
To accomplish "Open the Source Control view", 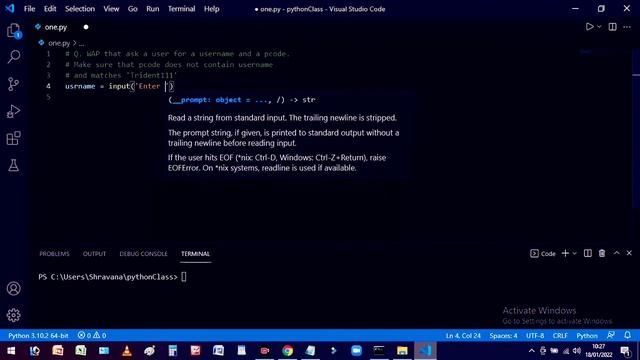I will pyautogui.click(x=13, y=84).
